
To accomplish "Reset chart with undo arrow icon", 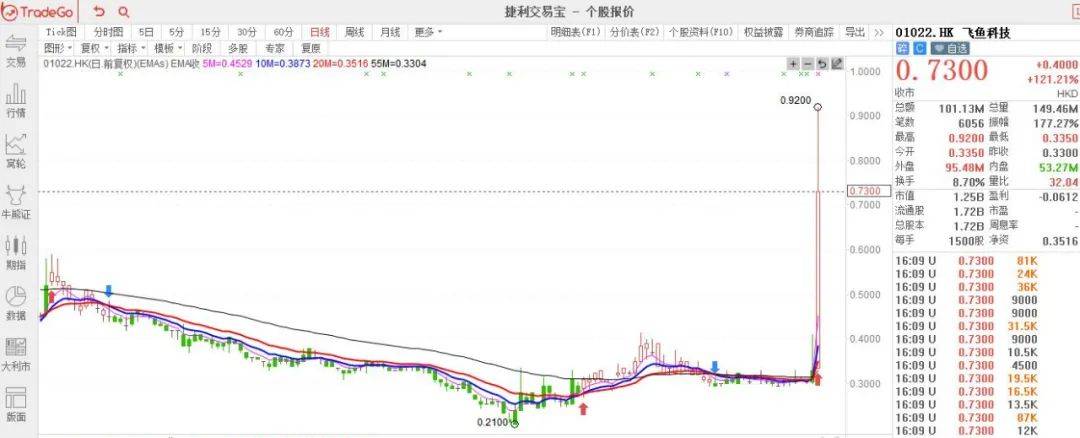I will [822, 64].
